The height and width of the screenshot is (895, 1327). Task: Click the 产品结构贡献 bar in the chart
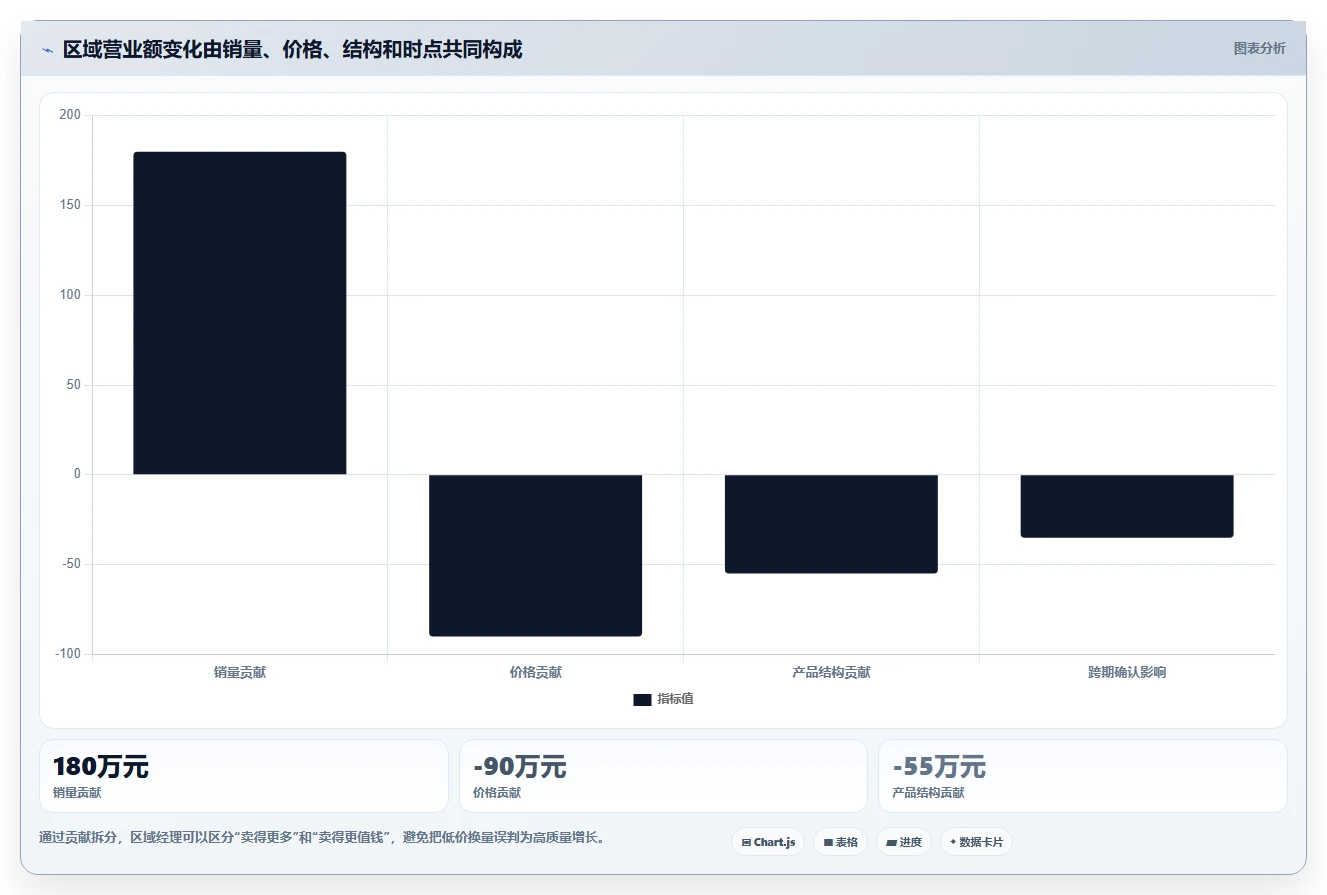pos(831,524)
